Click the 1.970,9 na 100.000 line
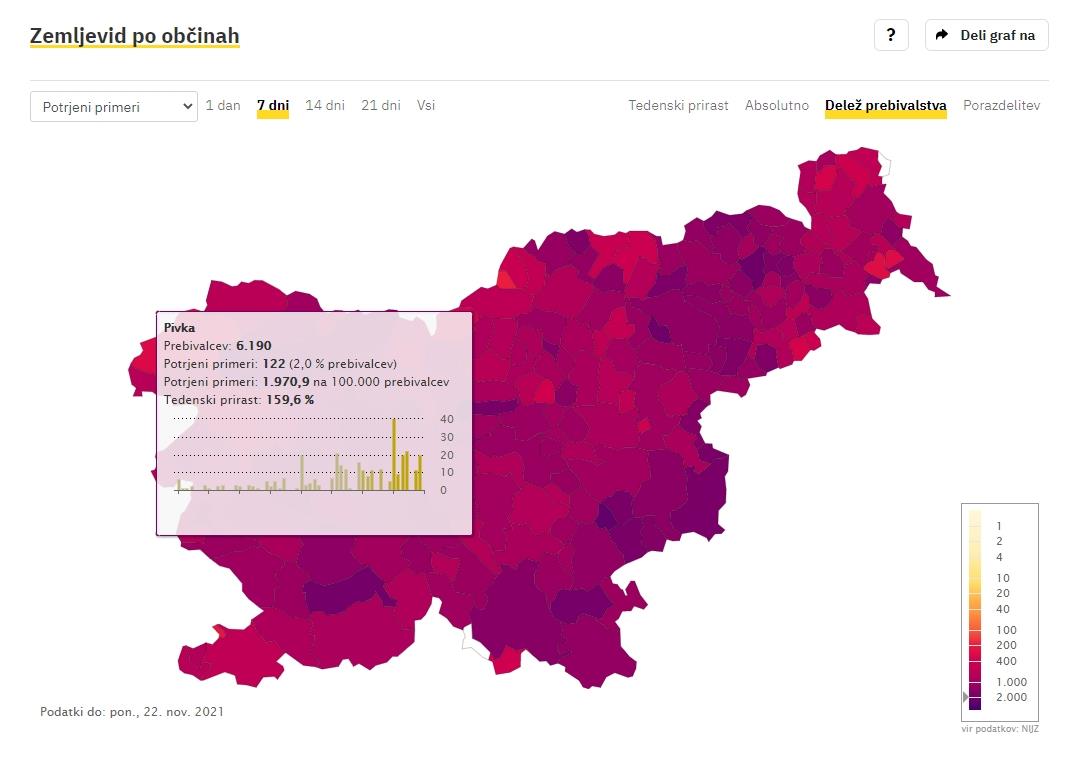The width and height of the screenshot is (1071, 760). pos(306,382)
